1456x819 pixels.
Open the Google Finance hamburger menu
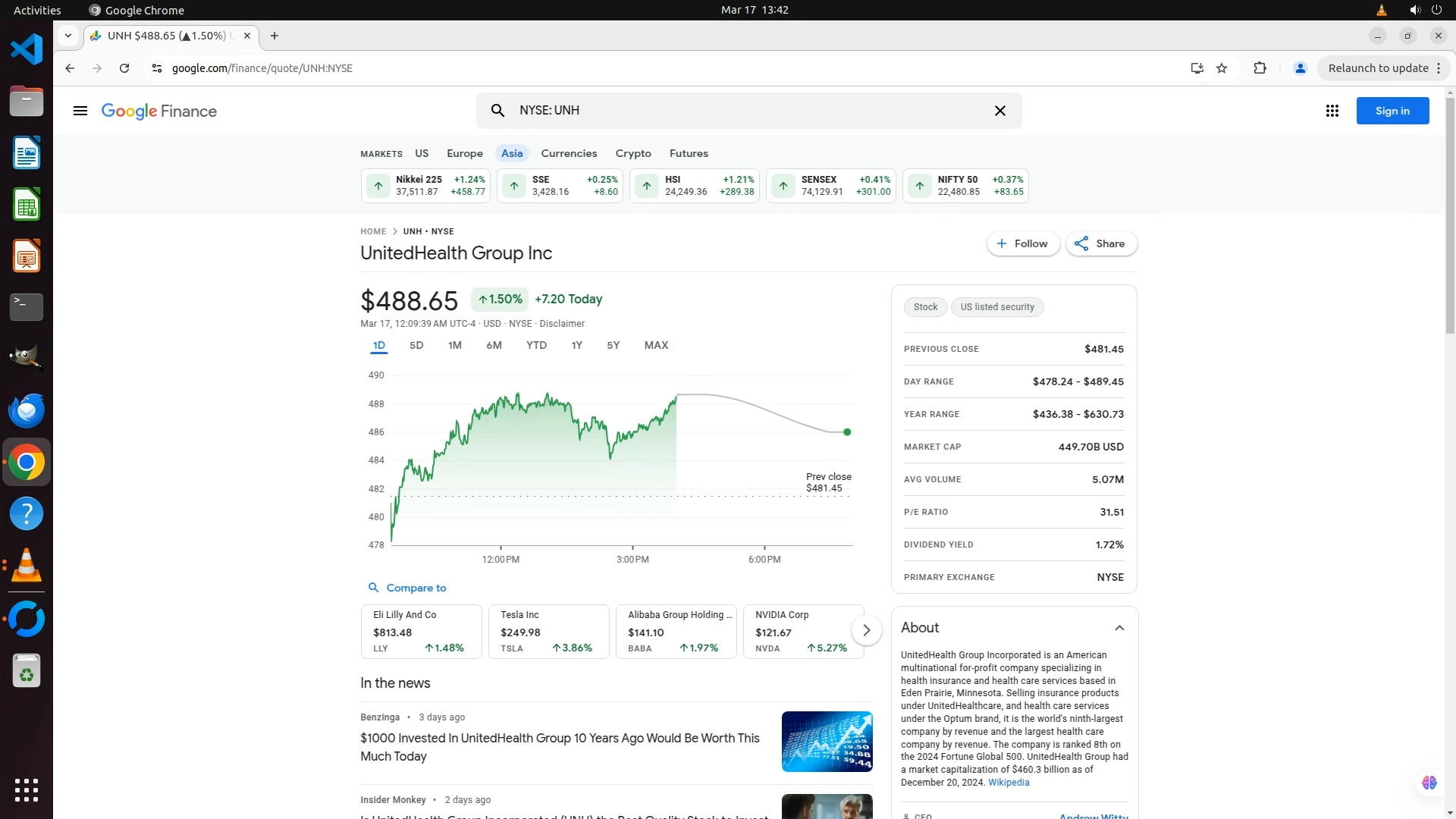click(80, 111)
